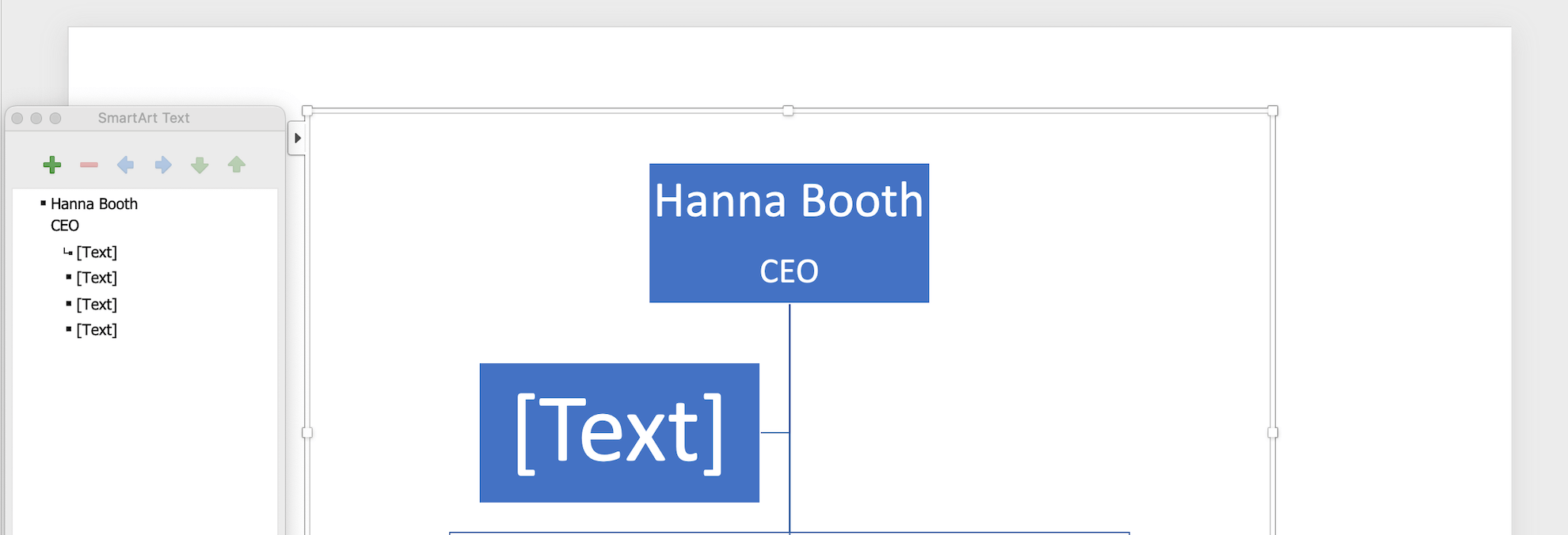This screenshot has width=1568, height=535.
Task: Select the Hanna Booth entry in the text pane
Action: 93,203
